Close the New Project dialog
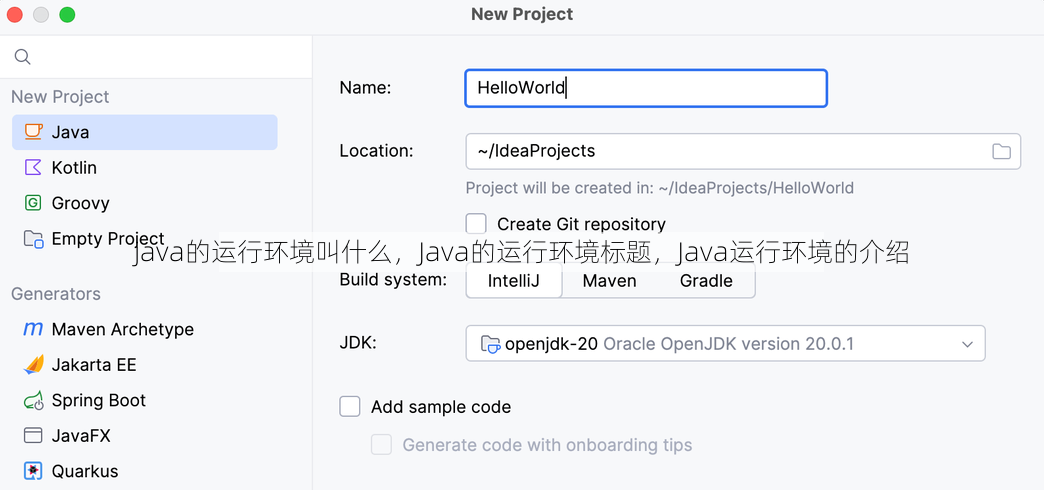The height and width of the screenshot is (490, 1044). tap(15, 15)
